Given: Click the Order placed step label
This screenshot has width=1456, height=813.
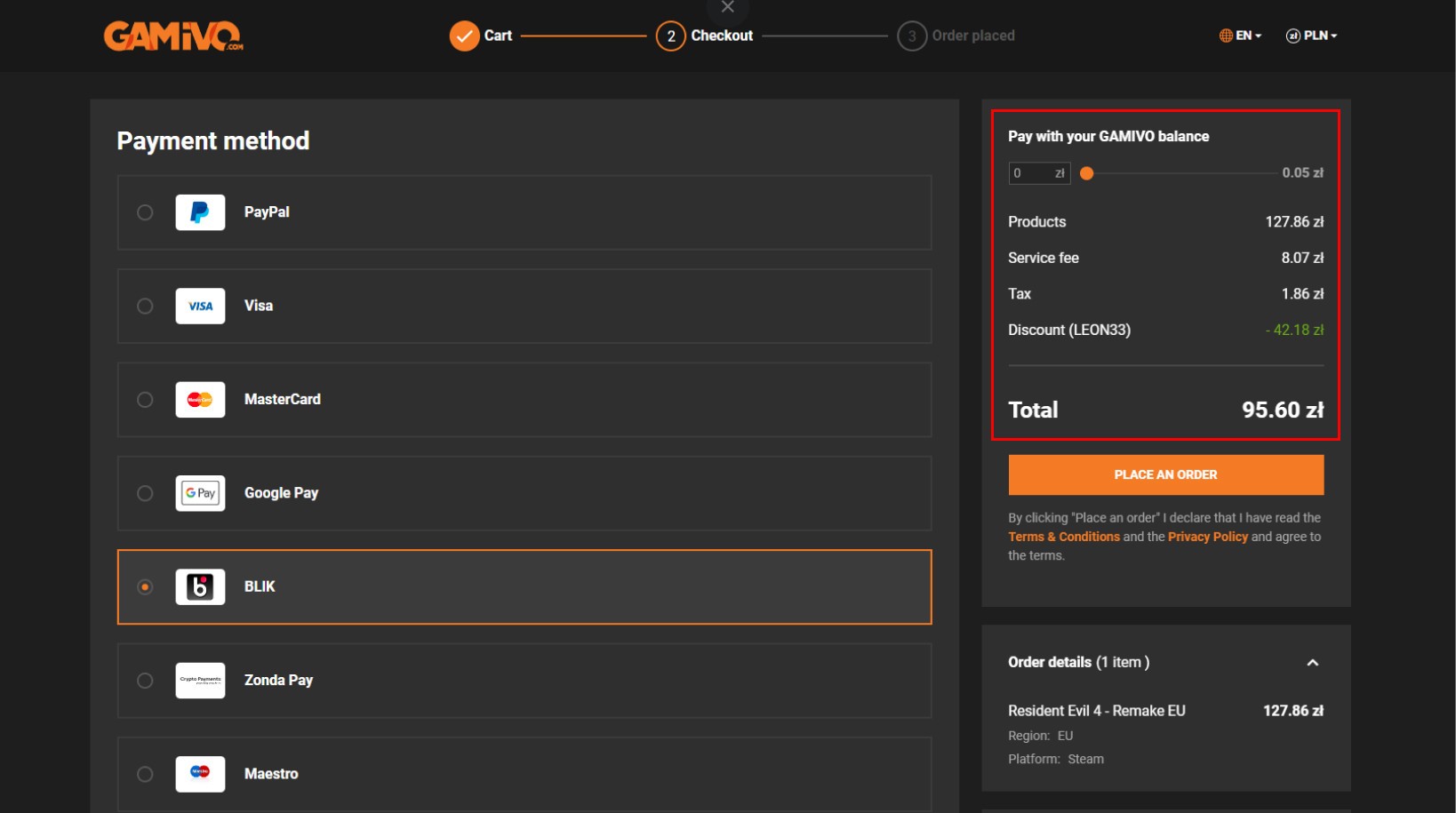Looking at the screenshot, I should pyautogui.click(x=973, y=36).
